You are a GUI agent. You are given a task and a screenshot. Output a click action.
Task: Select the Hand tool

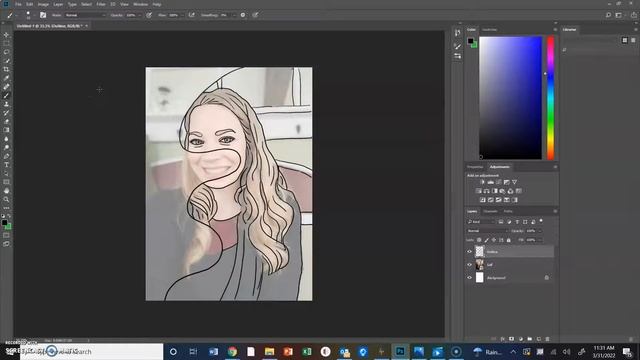pyautogui.click(x=6, y=191)
